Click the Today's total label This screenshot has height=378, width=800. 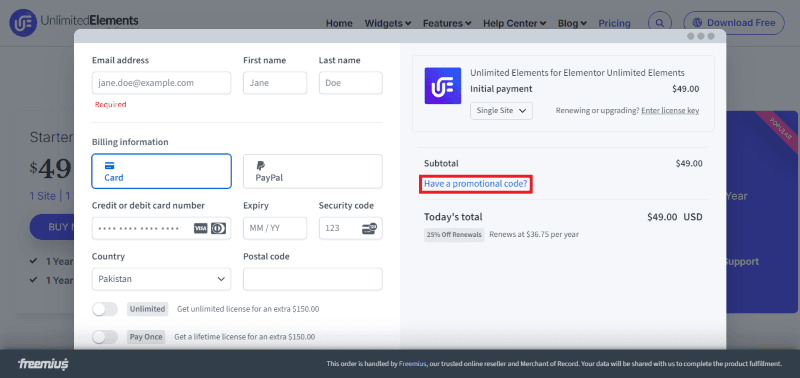[453, 217]
